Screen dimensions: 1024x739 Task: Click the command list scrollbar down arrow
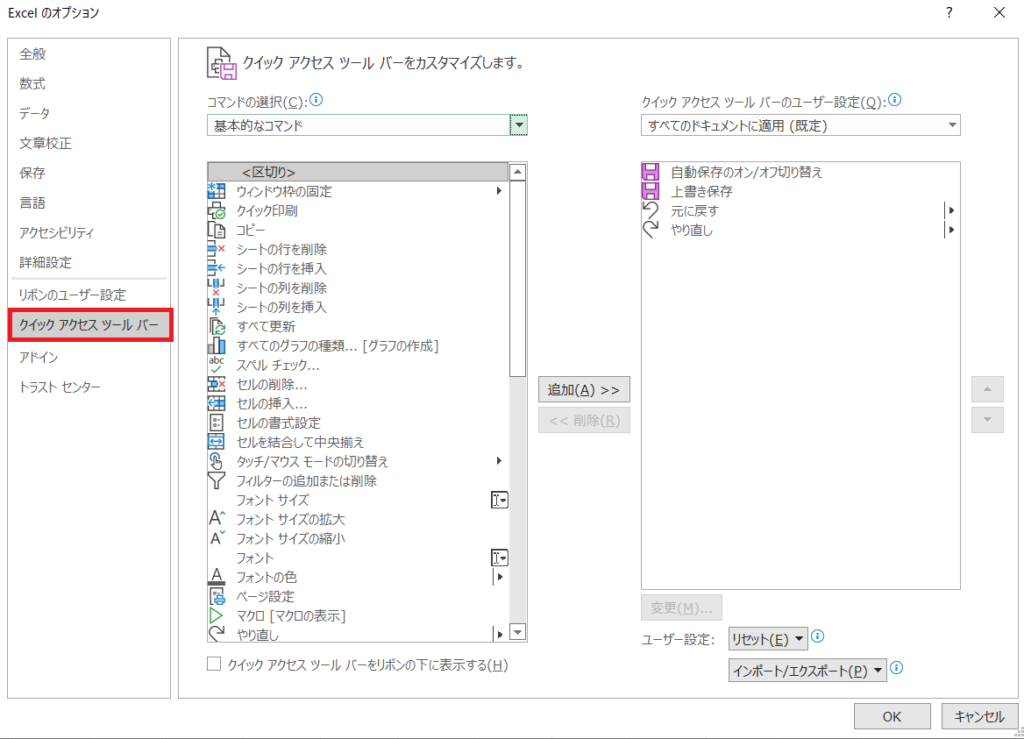click(x=517, y=632)
